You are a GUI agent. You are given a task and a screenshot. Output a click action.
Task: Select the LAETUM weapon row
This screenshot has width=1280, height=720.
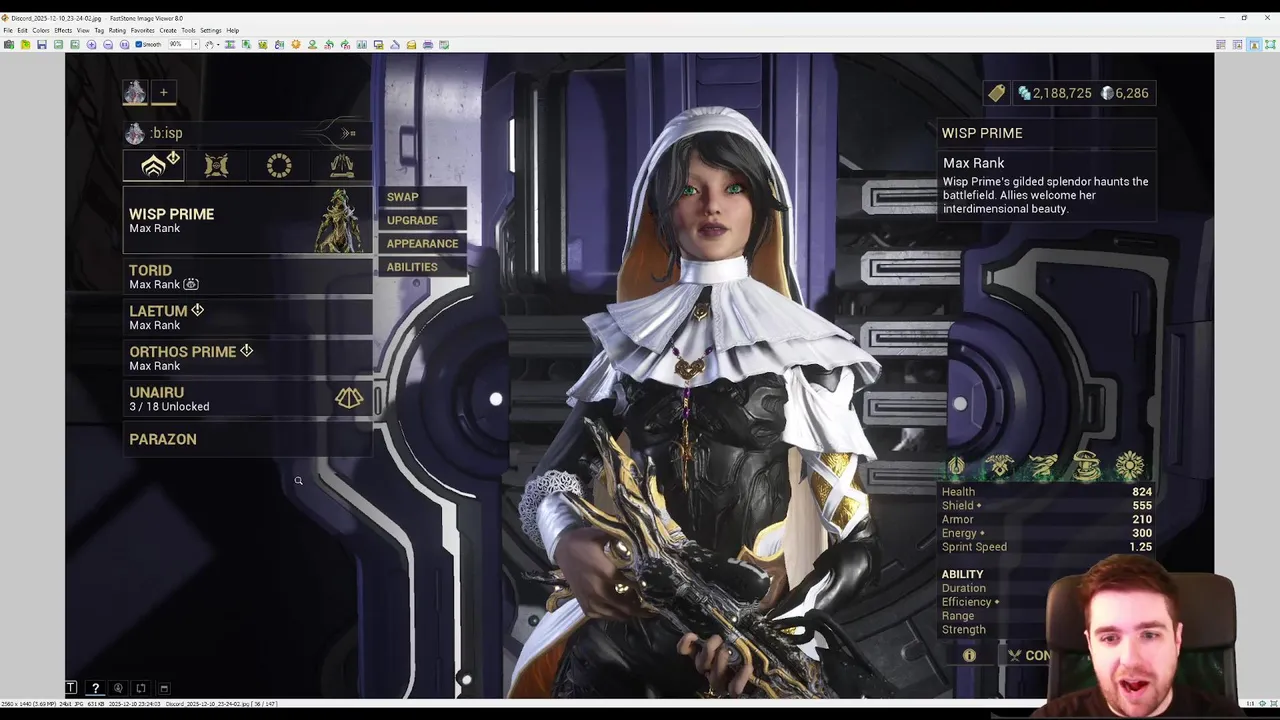(x=247, y=317)
